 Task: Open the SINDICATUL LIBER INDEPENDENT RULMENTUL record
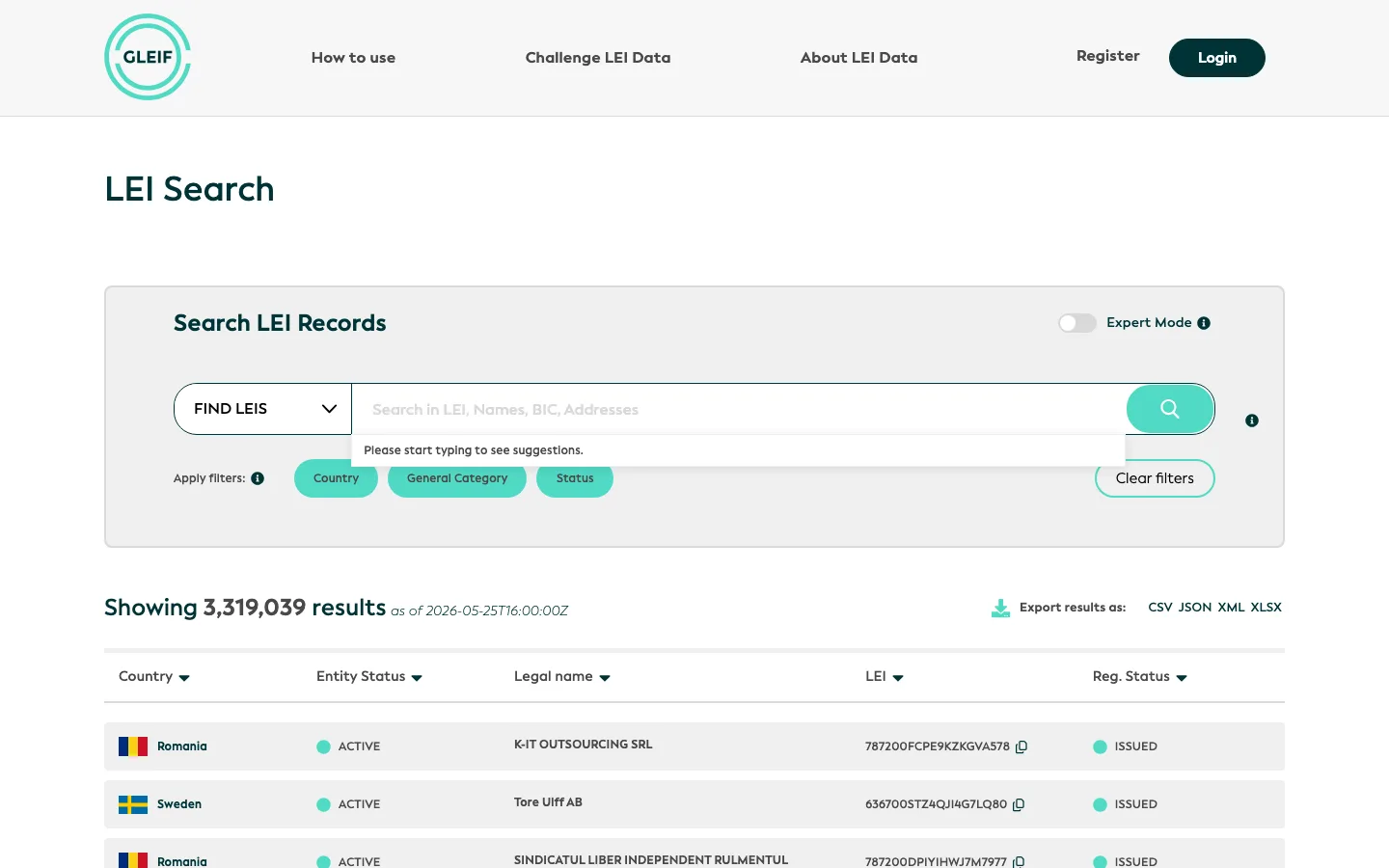point(651,860)
